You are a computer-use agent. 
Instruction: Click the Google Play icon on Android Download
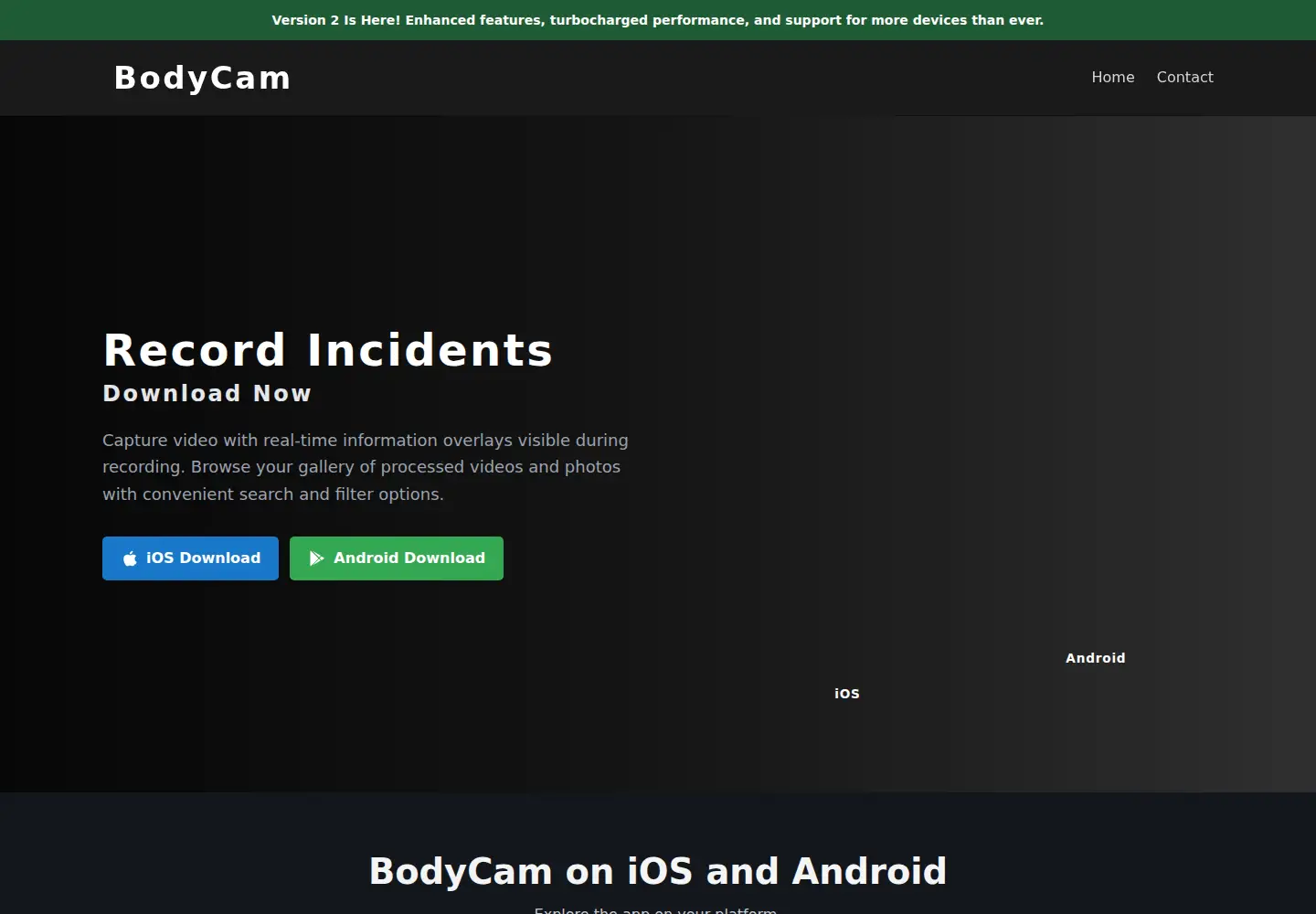click(x=316, y=558)
